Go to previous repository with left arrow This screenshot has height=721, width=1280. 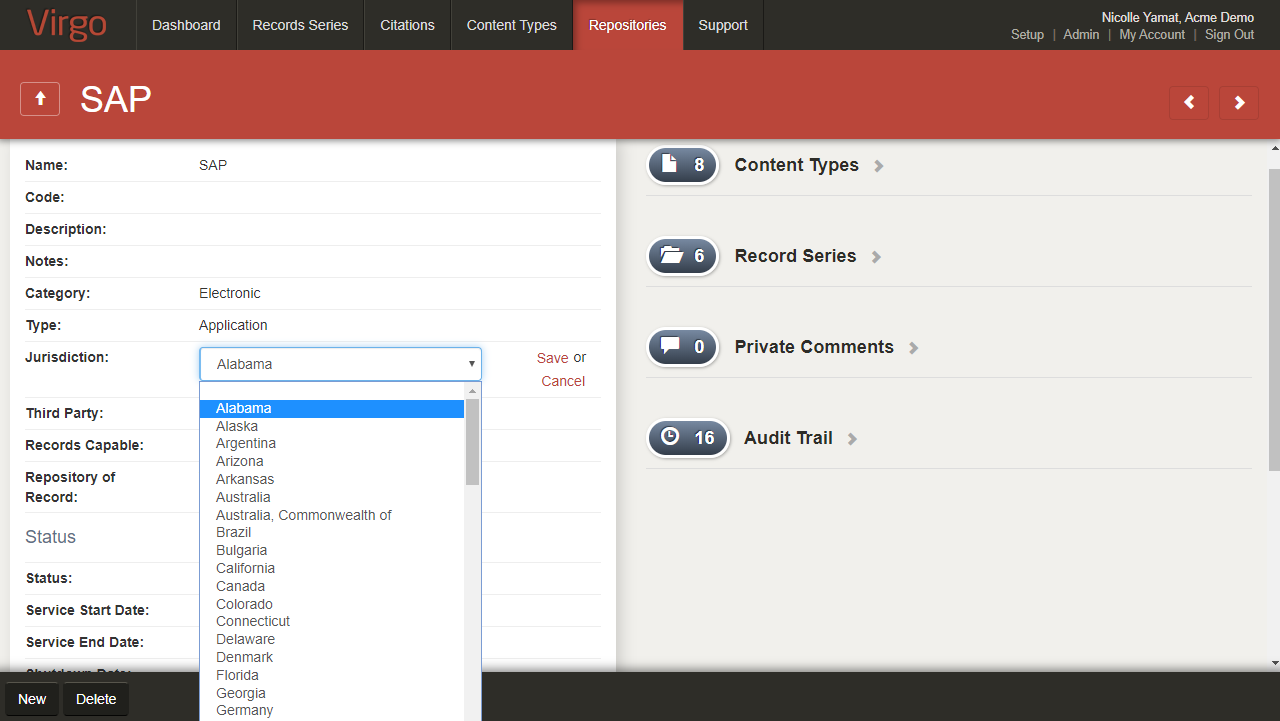click(x=1189, y=102)
